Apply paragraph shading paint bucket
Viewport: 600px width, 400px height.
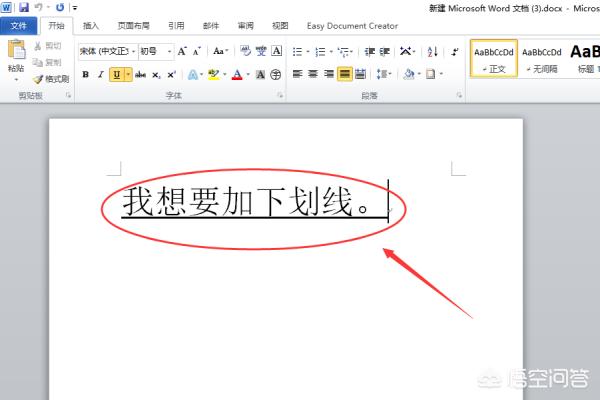tap(409, 73)
